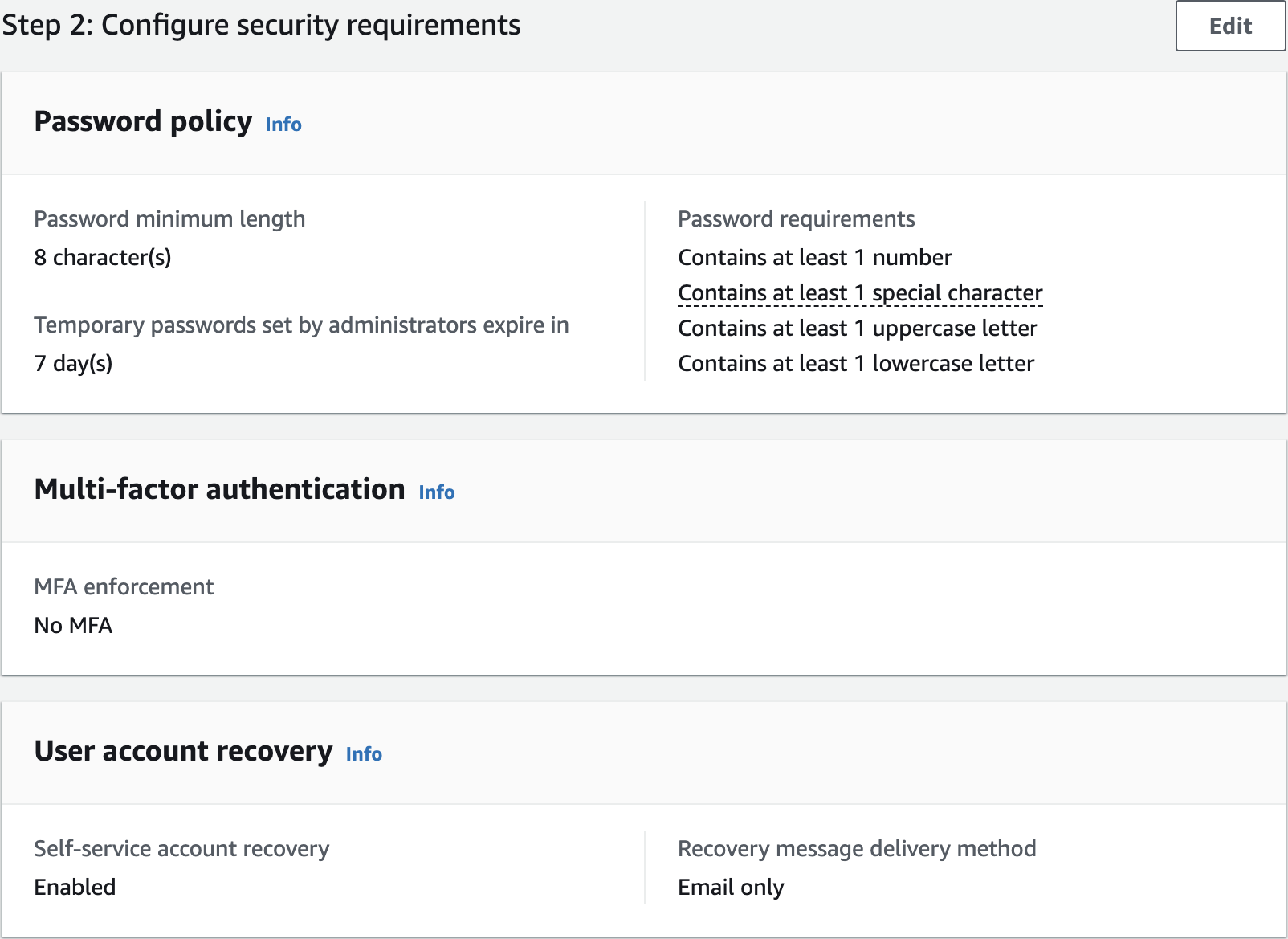The width and height of the screenshot is (1288, 939).
Task: Select the Password requirements label
Action: click(796, 219)
